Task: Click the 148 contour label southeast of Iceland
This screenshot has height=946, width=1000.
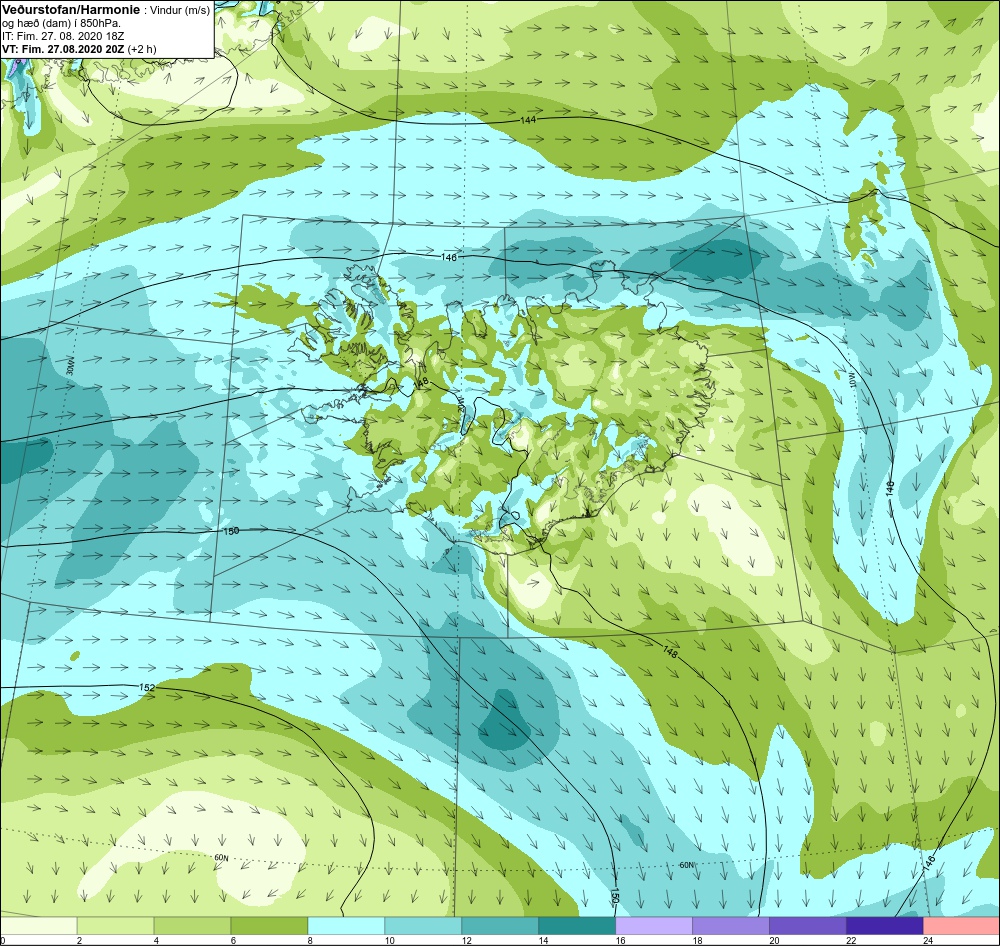Action: 670,652
